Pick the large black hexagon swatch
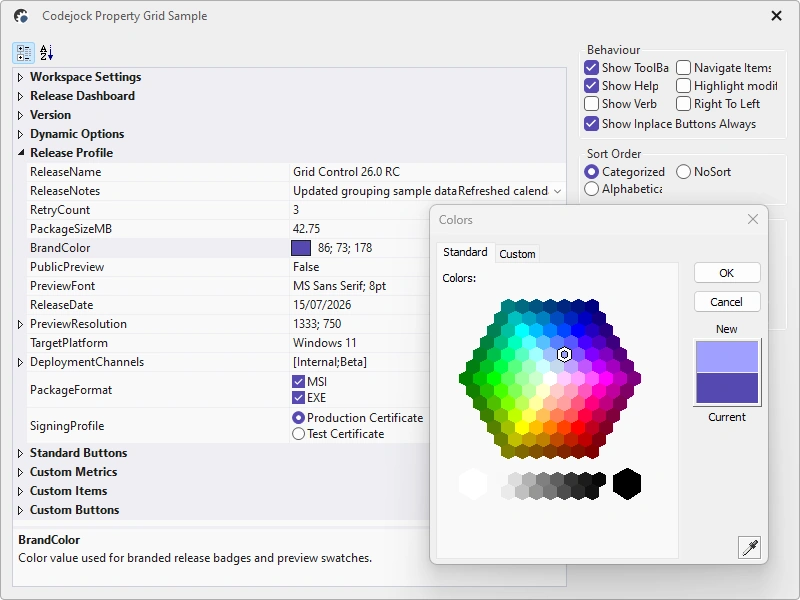The image size is (800, 600). coord(627,484)
